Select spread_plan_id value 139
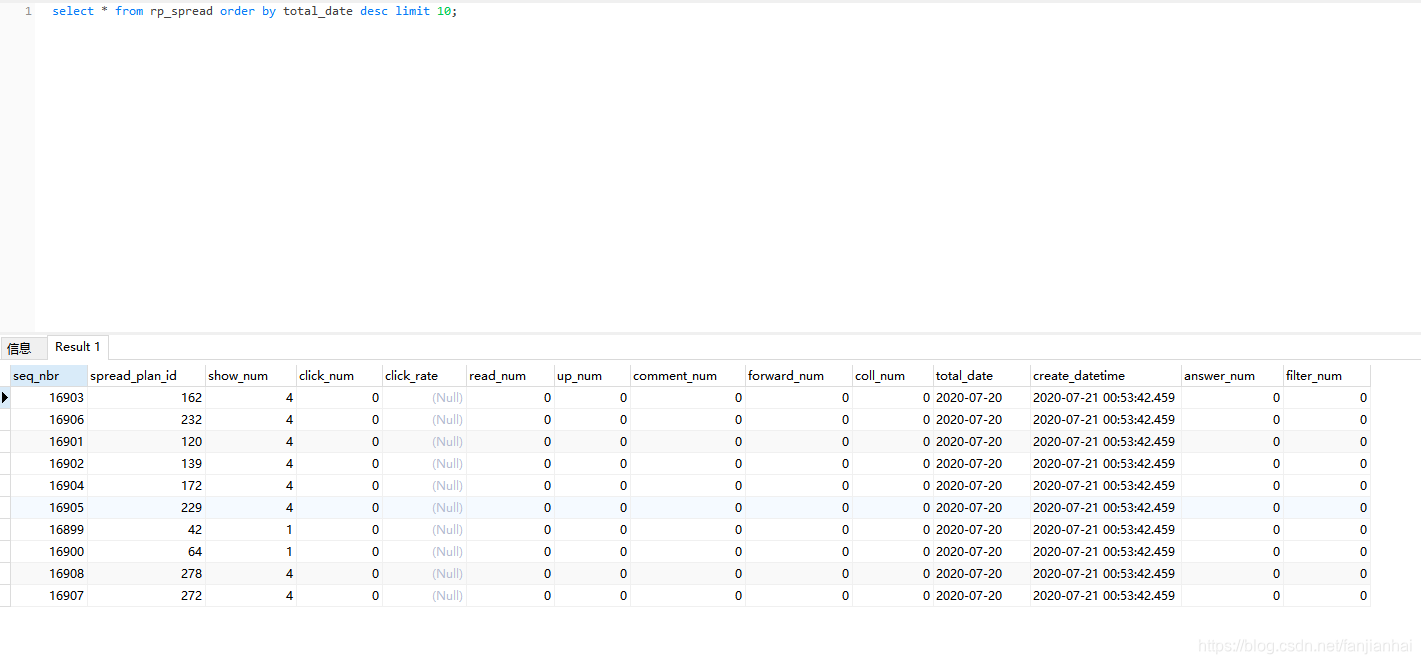The image size is (1421, 664). [146, 464]
